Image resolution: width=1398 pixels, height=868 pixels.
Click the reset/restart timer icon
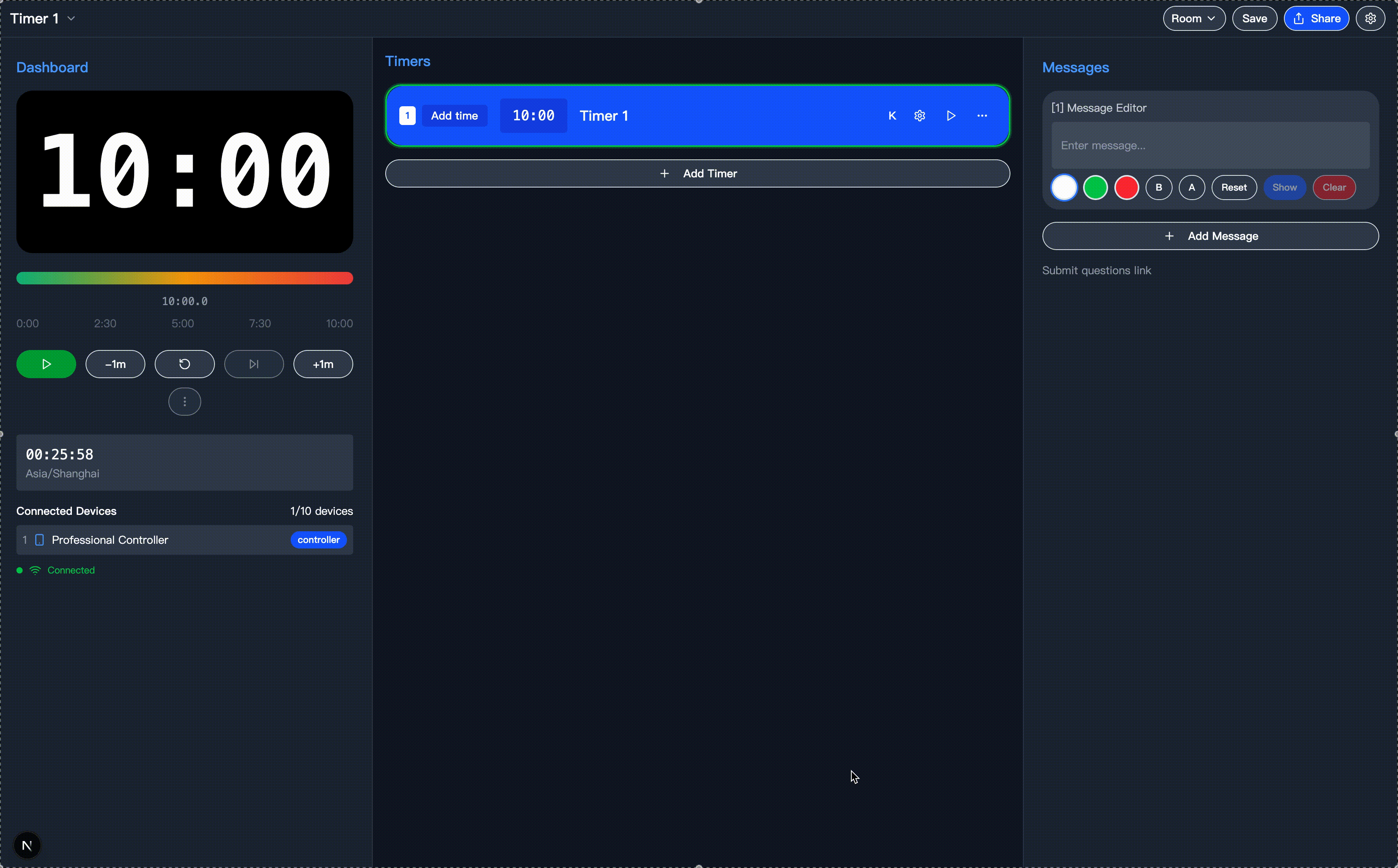pos(184,364)
